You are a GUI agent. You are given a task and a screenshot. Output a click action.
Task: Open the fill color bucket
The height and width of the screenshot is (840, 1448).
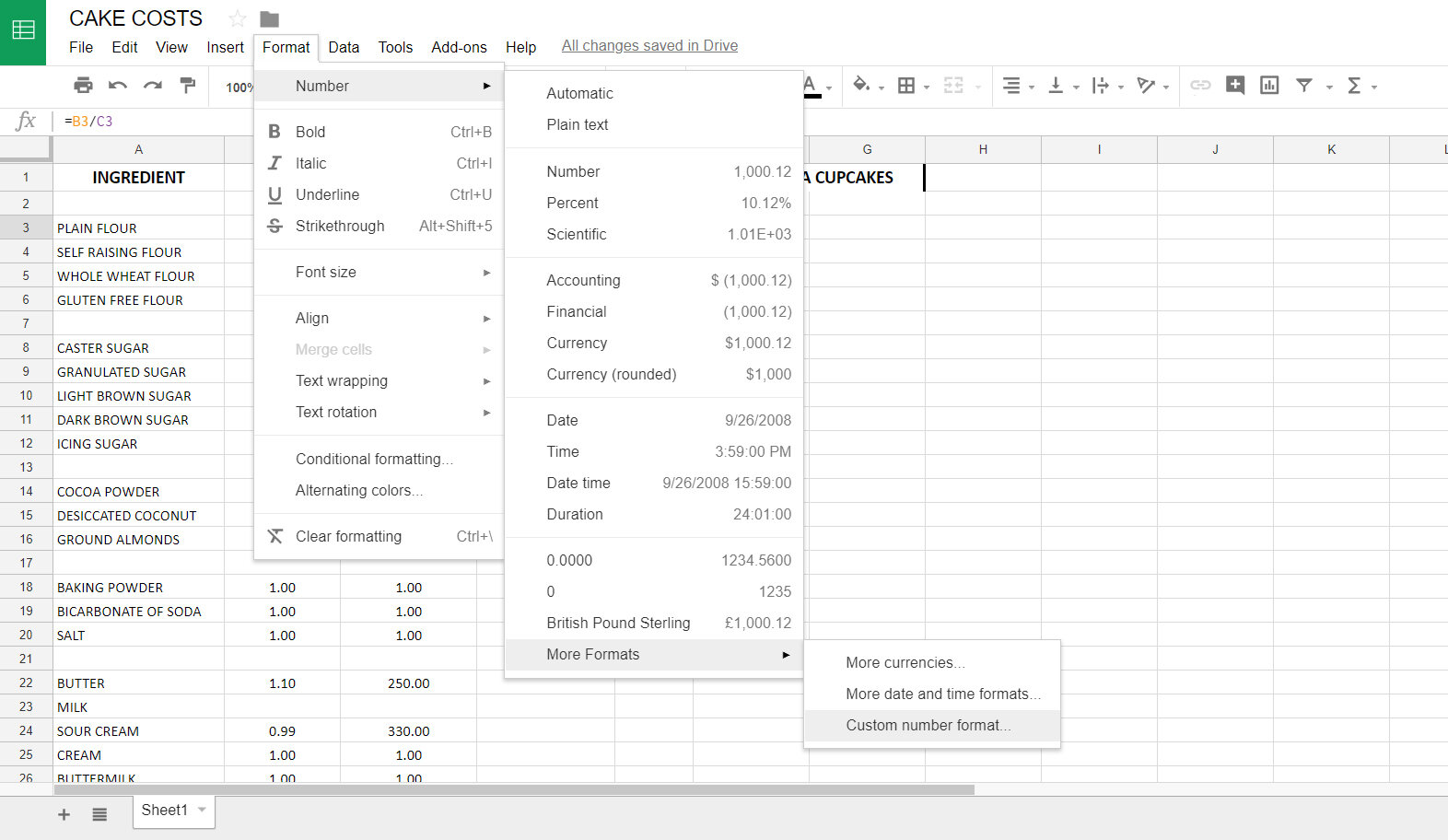[x=861, y=86]
